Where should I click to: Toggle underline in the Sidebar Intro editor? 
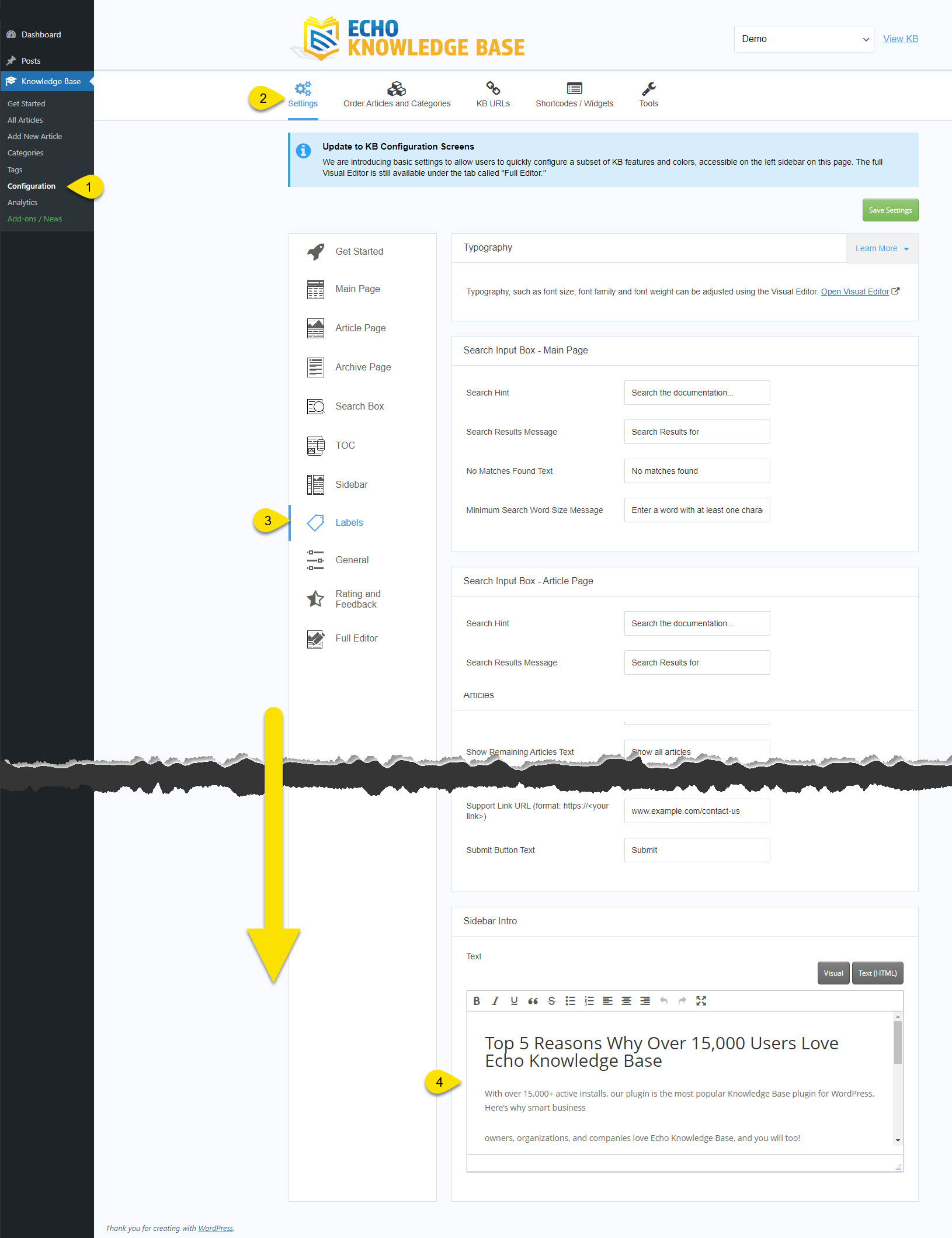point(514,1000)
